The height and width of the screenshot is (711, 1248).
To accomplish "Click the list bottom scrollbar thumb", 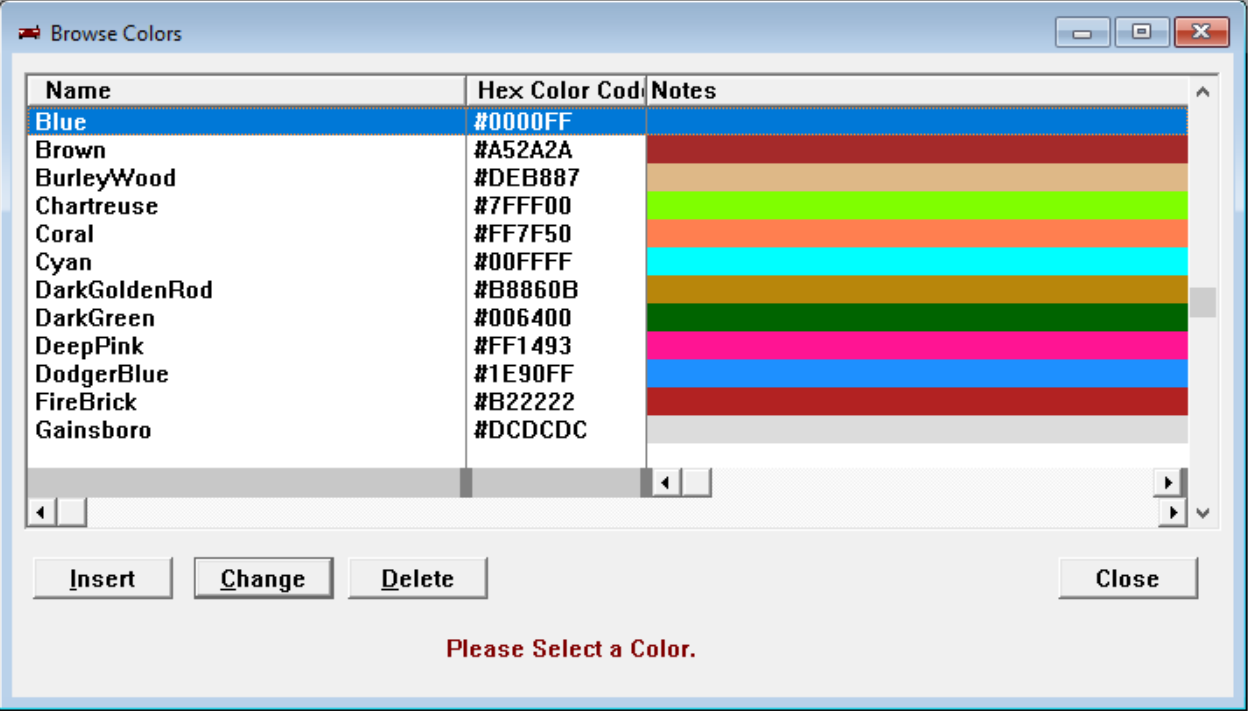I will (x=71, y=513).
